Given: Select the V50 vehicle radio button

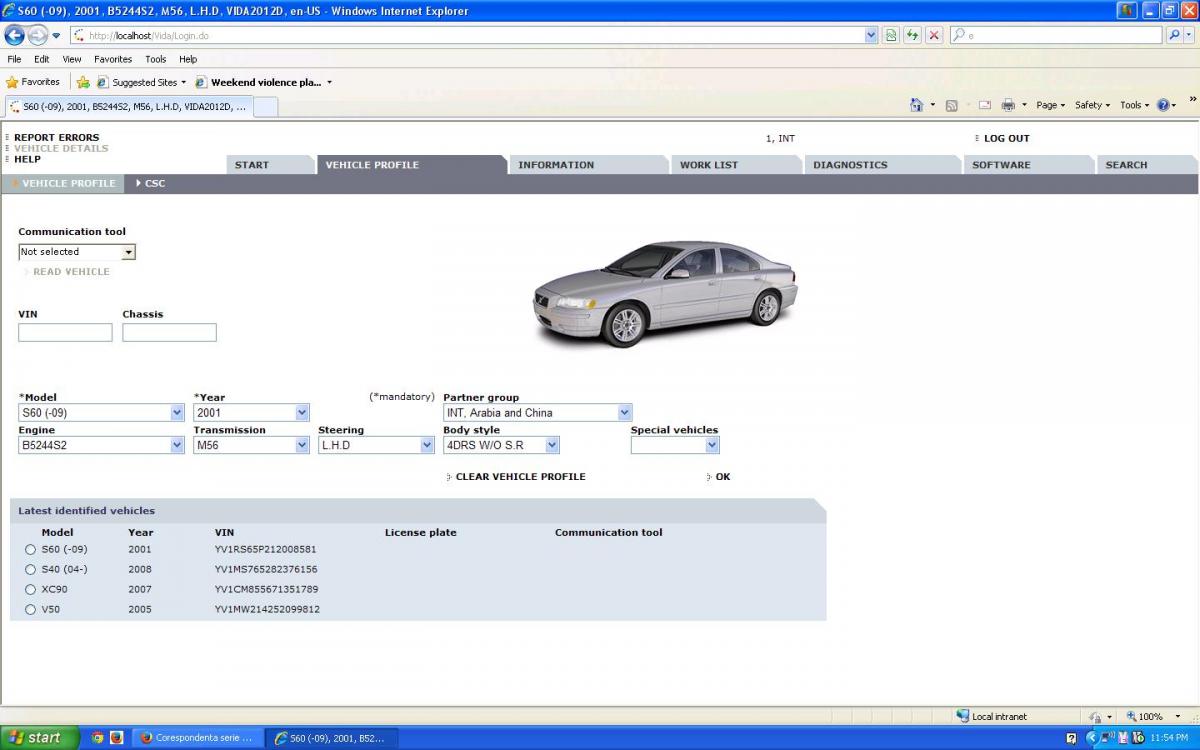Looking at the screenshot, I should coord(30,610).
